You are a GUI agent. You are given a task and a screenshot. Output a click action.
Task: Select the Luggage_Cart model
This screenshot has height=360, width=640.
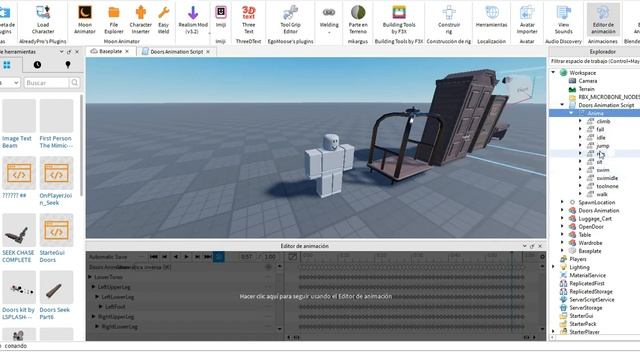595,219
